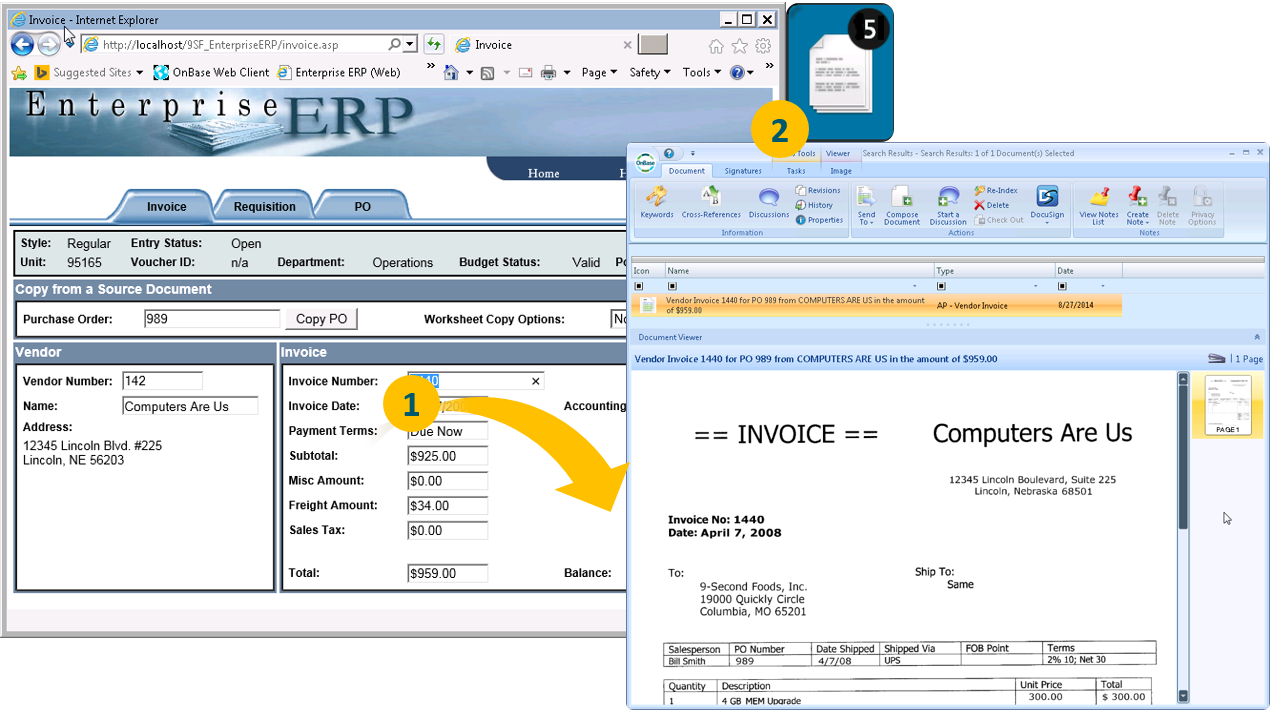Click IE home page icon in command bar
The height and width of the screenshot is (720, 1280).
tap(451, 72)
